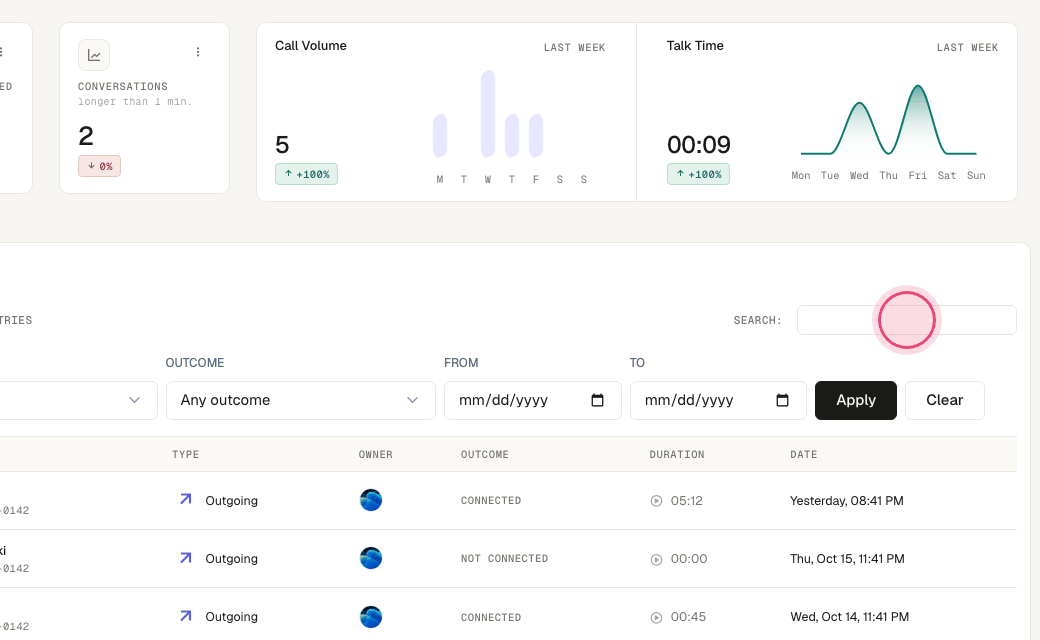The width and height of the screenshot is (1040, 640).
Task: Sort the table by Outcome column header
Action: (485, 454)
